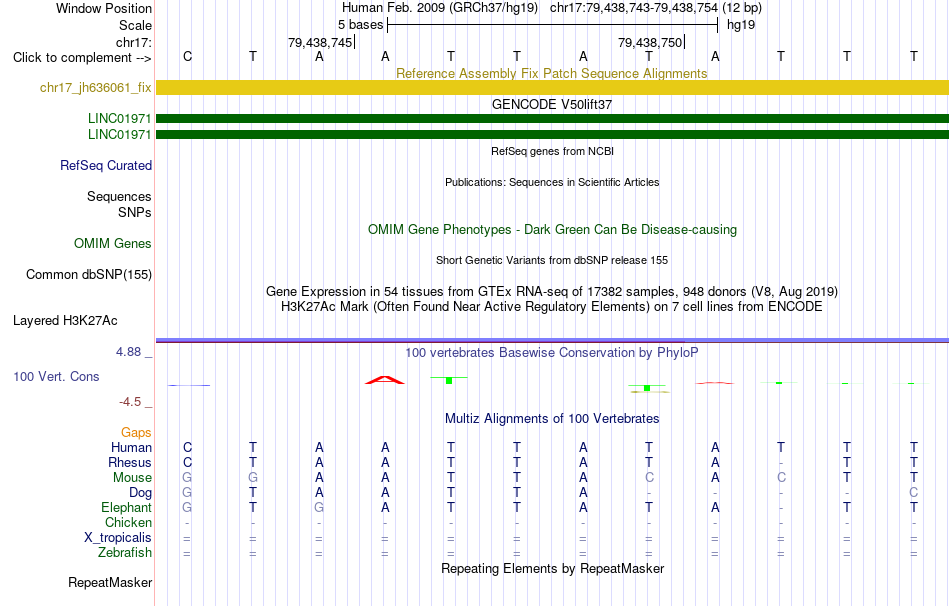Click the first LINC01971 gene label
Screen dimensions: 950x606
click(x=119, y=118)
